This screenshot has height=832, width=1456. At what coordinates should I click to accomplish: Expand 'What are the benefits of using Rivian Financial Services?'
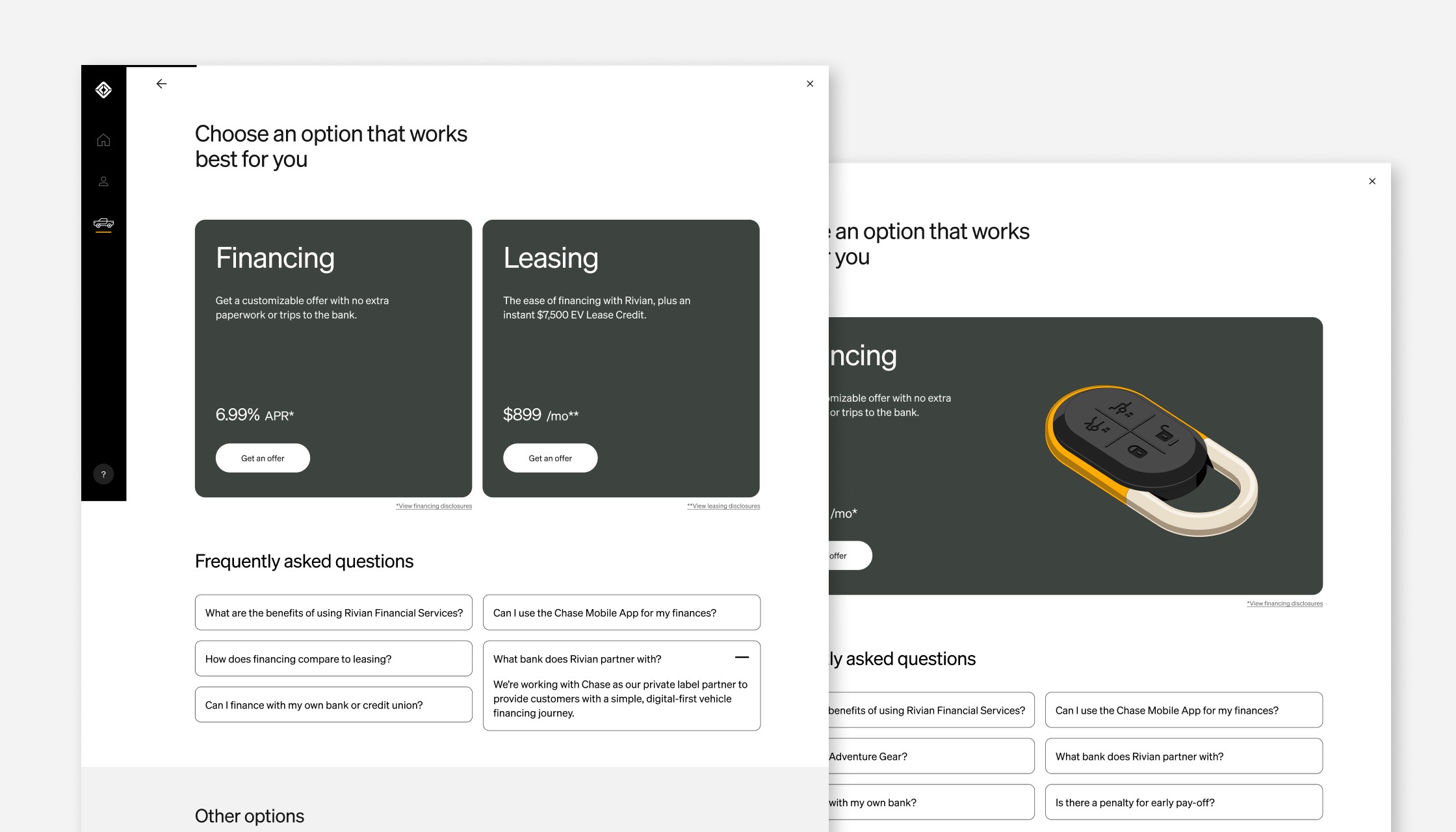(x=333, y=613)
